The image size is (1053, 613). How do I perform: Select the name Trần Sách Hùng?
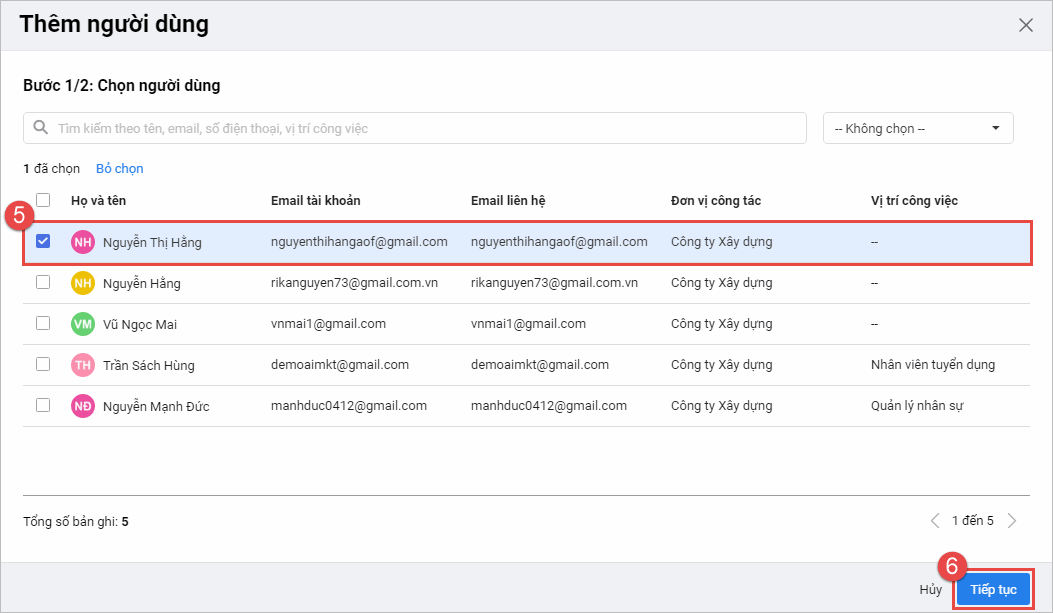pos(148,365)
